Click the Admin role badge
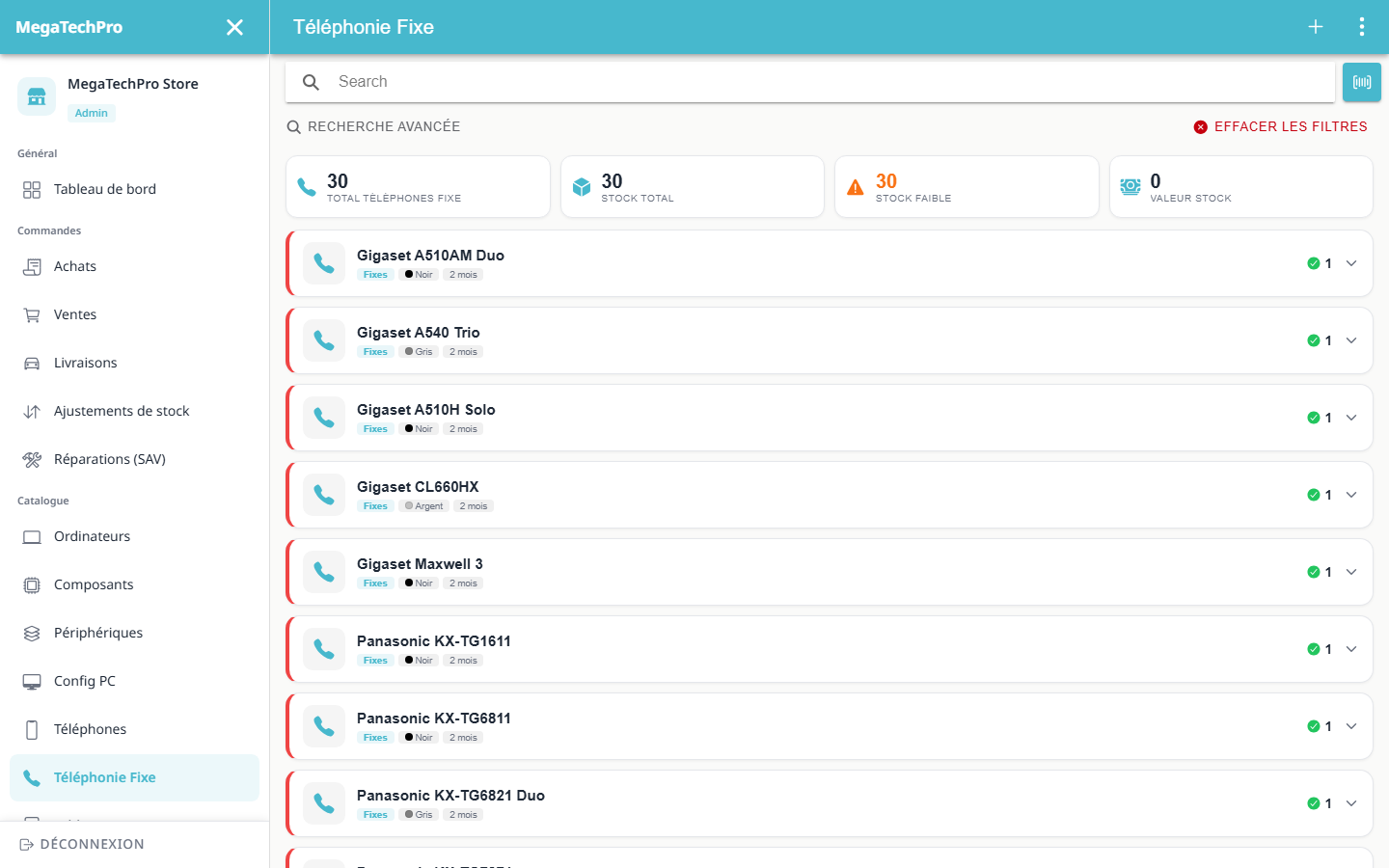This screenshot has width=1389, height=868. [92, 113]
